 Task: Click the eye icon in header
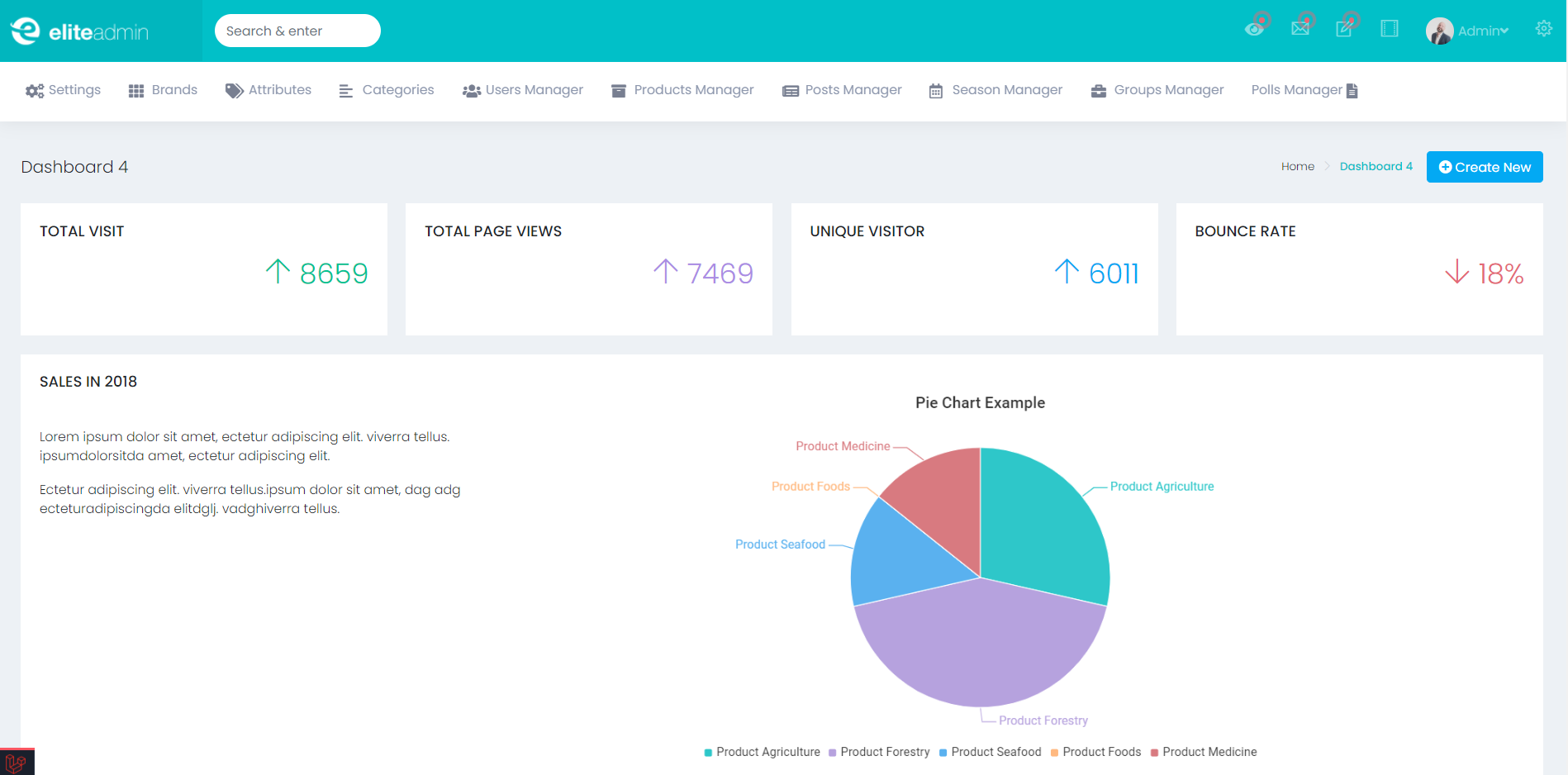[1254, 30]
